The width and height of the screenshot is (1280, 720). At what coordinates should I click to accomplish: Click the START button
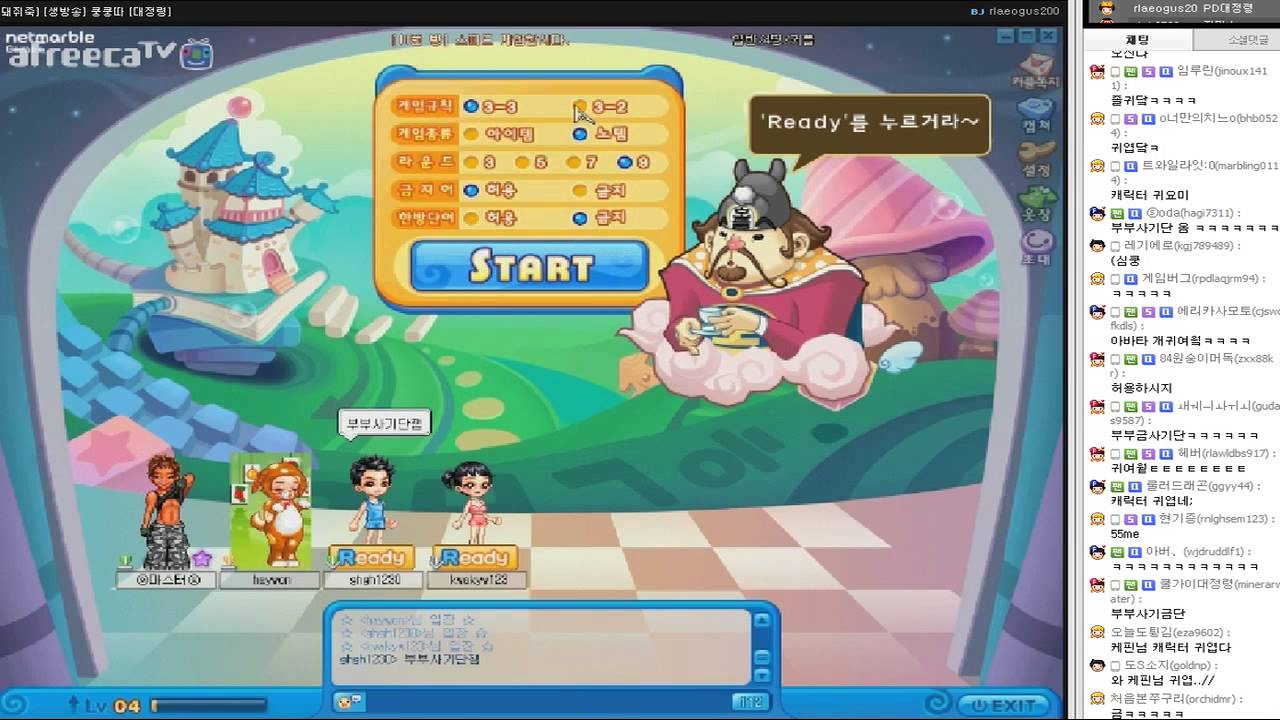click(x=530, y=266)
